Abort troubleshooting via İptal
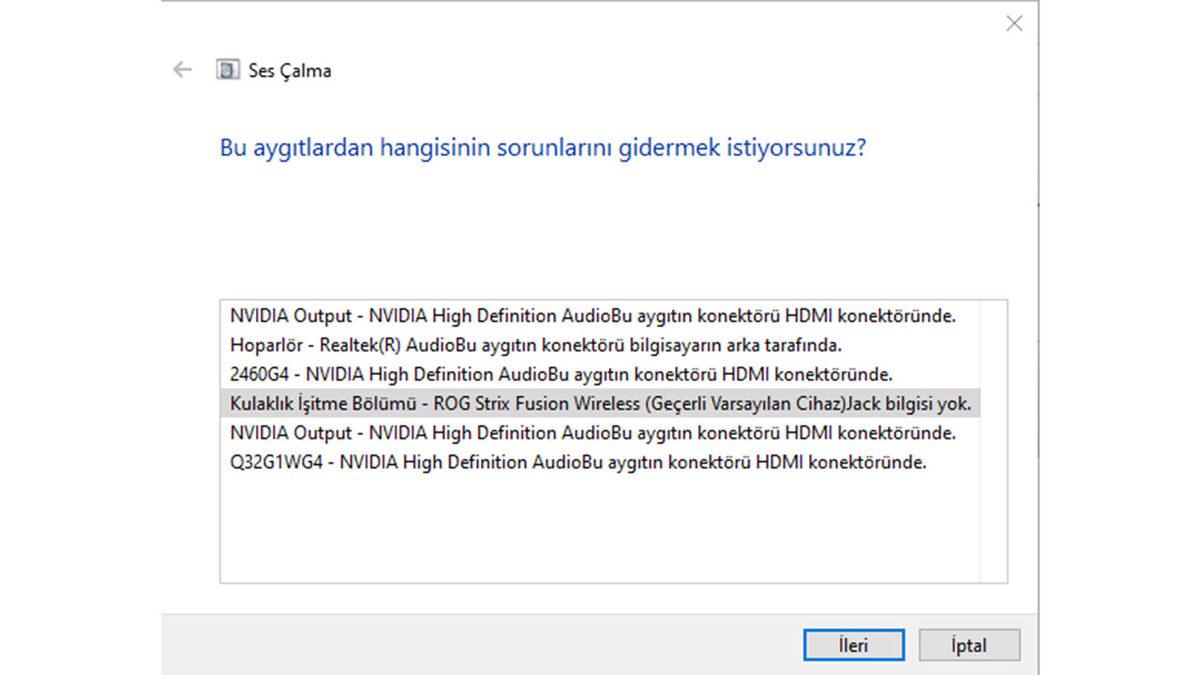This screenshot has width=1200, height=675. 969,645
